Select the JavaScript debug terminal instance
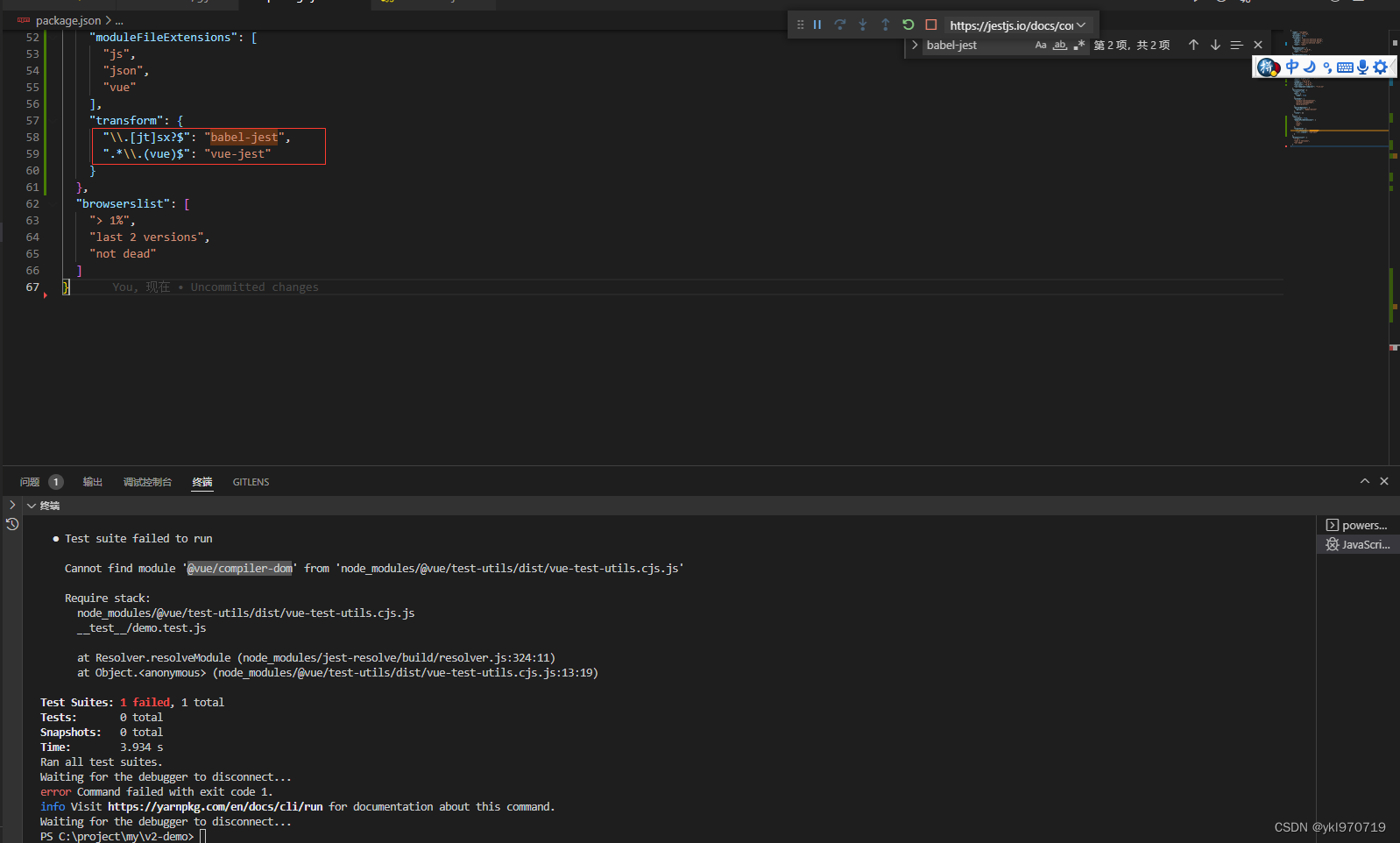This screenshot has height=843, width=1400. [1358, 544]
